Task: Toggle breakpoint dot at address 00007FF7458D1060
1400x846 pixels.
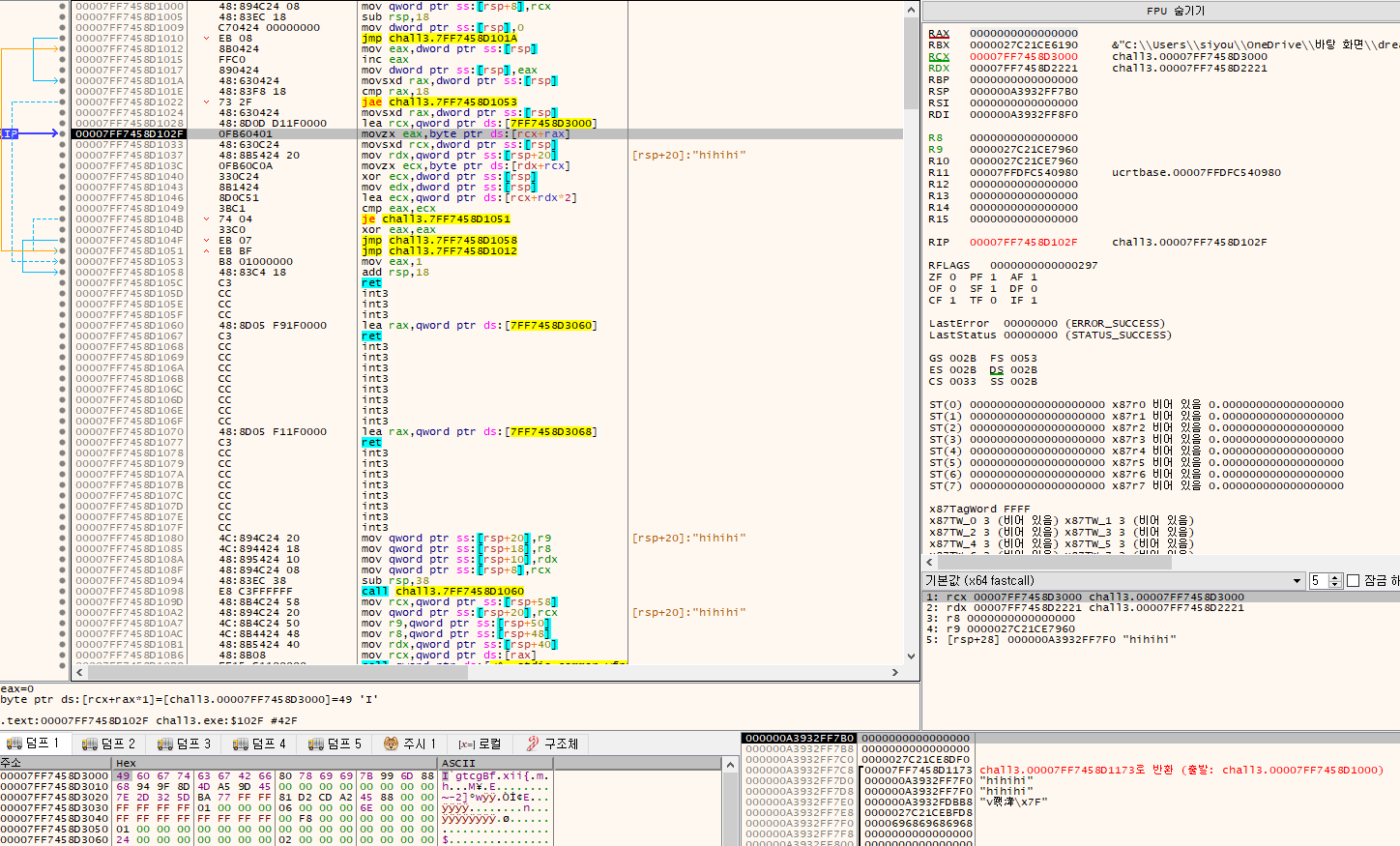Action: click(x=63, y=325)
